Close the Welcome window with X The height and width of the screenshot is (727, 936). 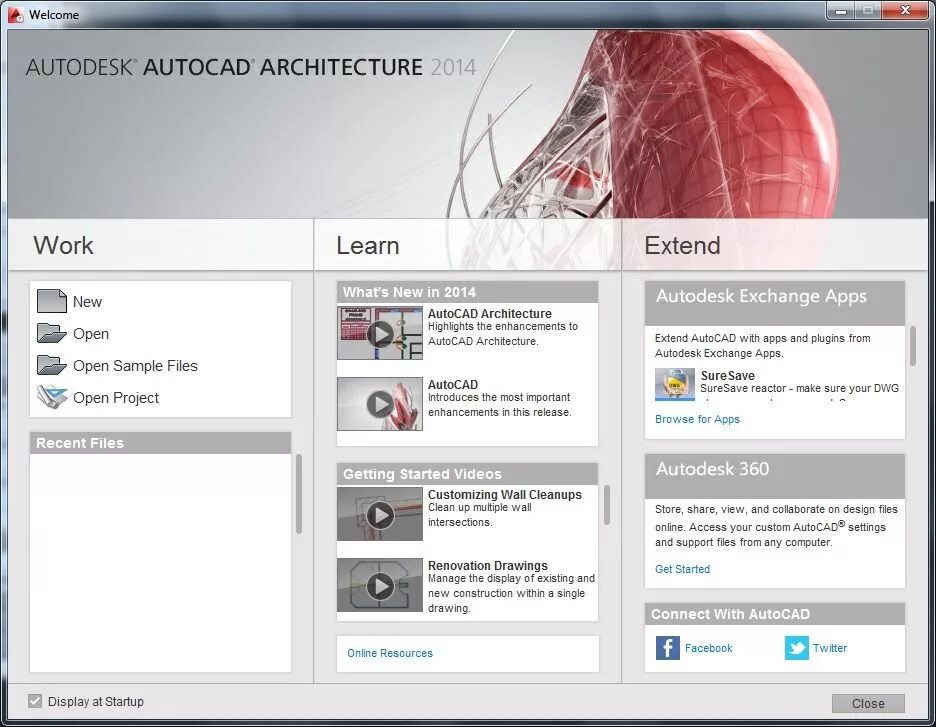coord(905,11)
